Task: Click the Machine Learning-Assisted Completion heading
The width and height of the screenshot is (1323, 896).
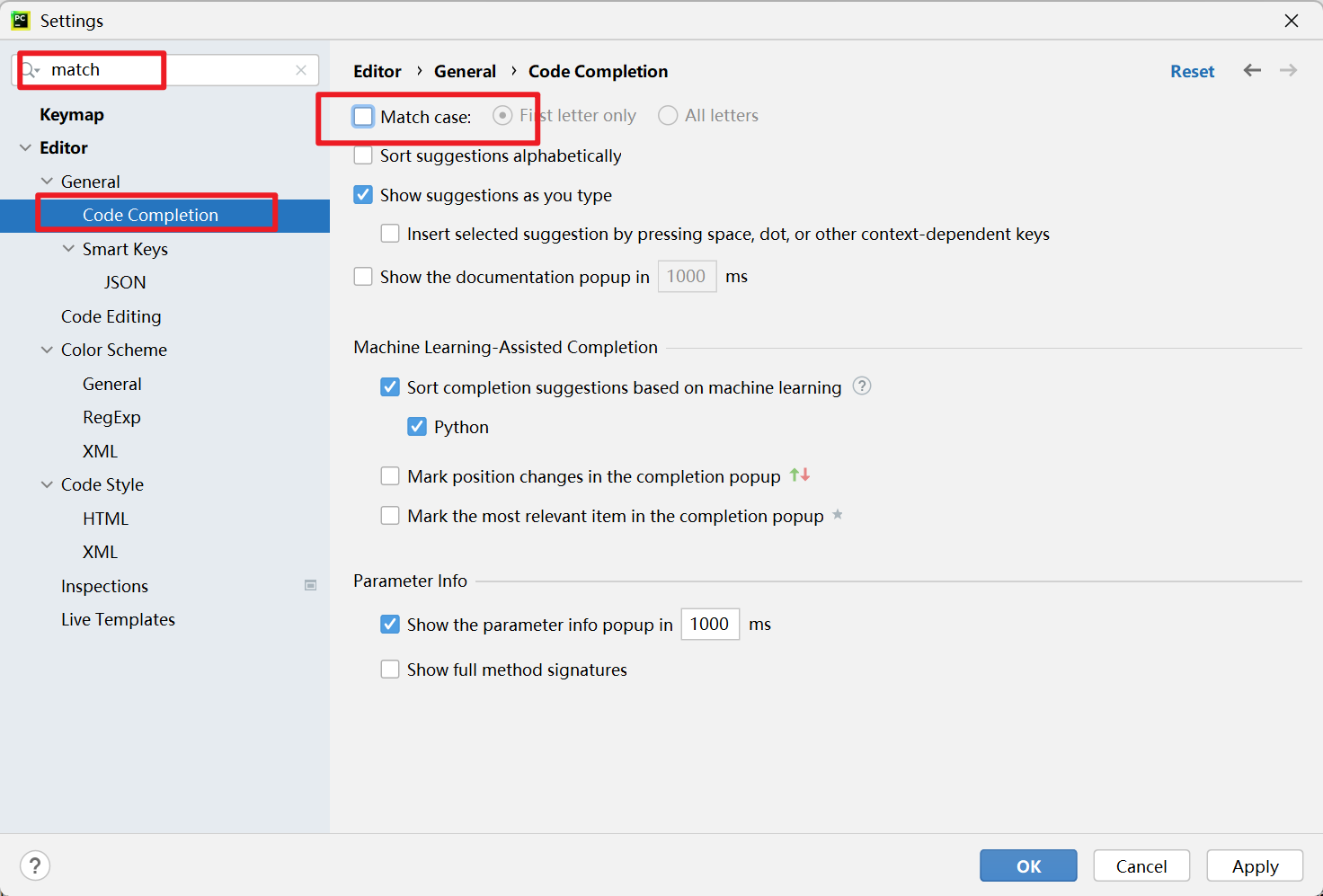Action: tap(505, 347)
